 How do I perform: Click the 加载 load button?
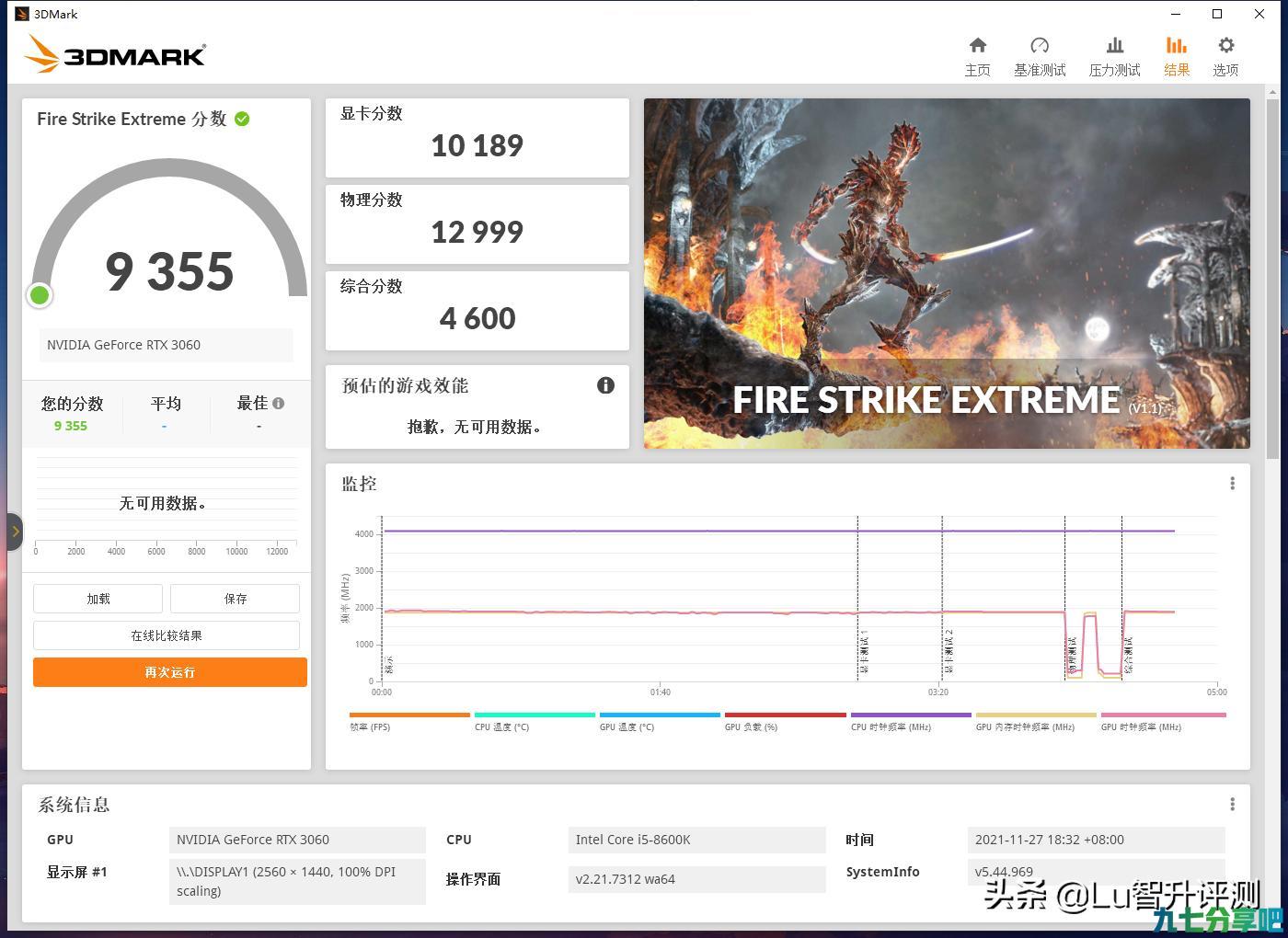click(x=98, y=599)
